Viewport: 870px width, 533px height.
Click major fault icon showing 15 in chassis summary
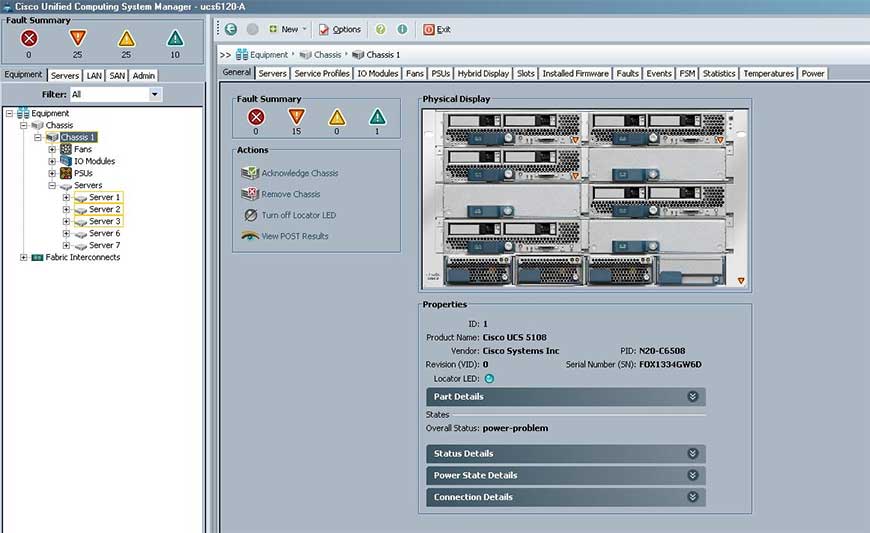coord(296,117)
